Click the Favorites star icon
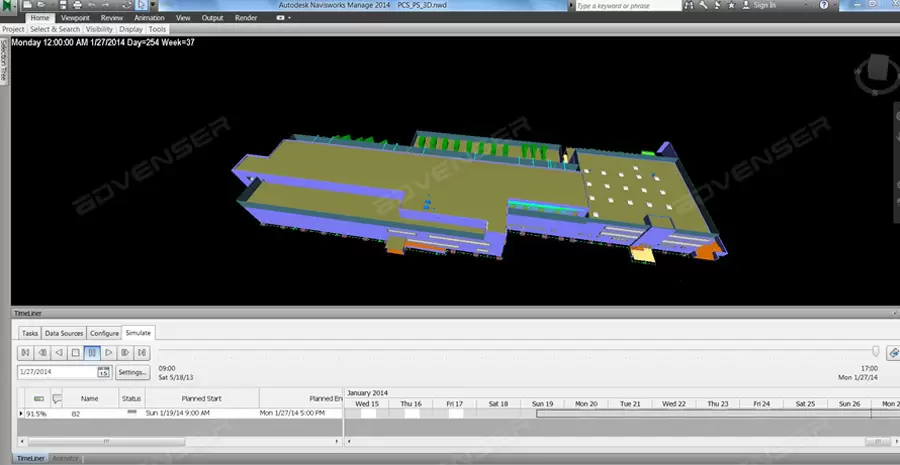This screenshot has height=465, width=900. (731, 5)
